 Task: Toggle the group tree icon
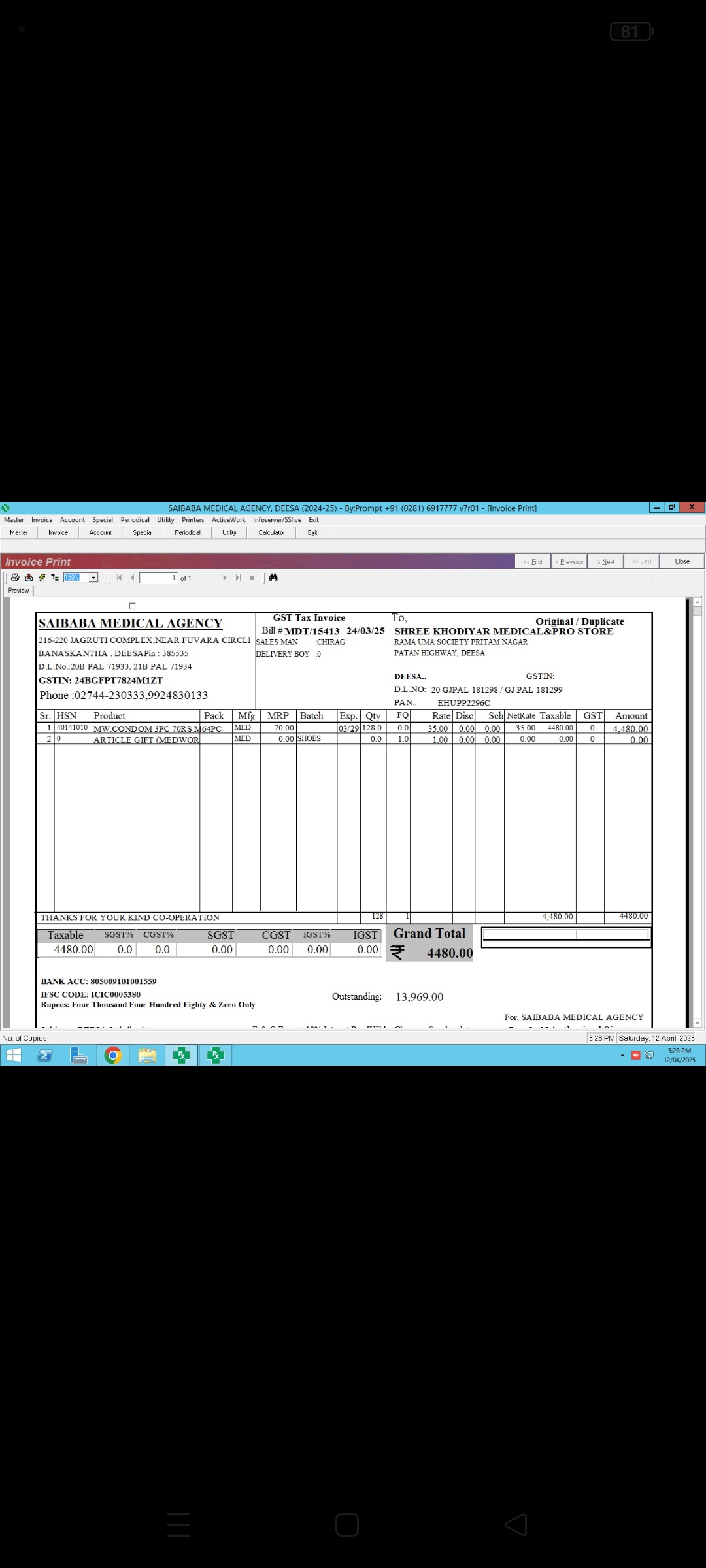click(x=55, y=578)
